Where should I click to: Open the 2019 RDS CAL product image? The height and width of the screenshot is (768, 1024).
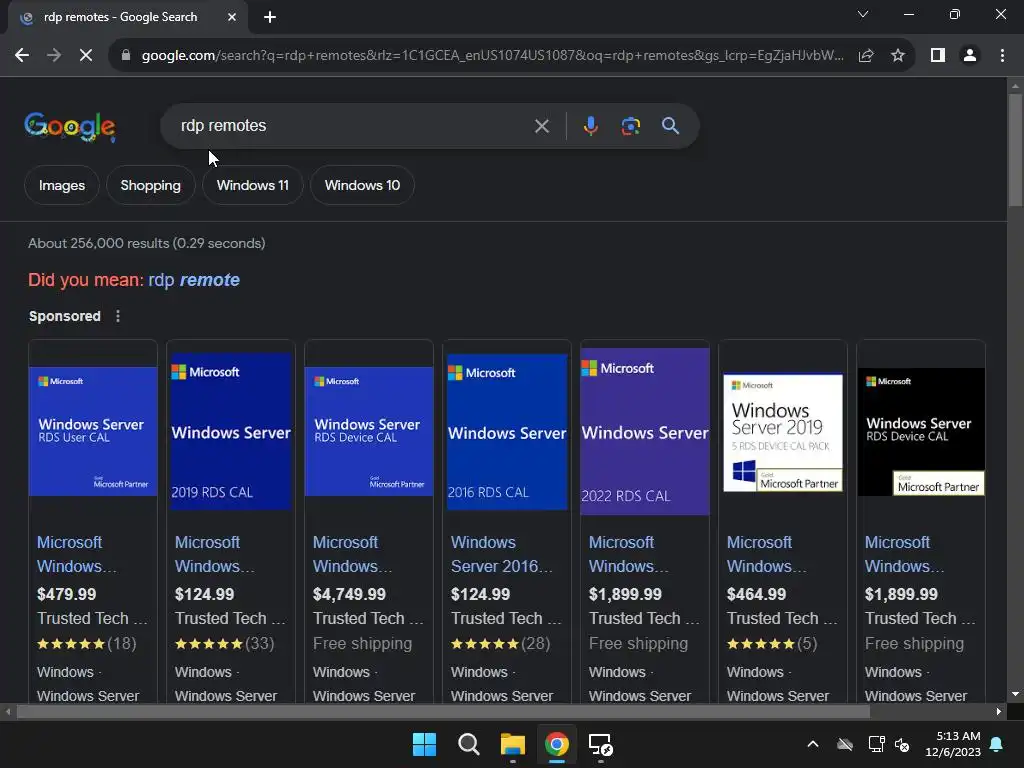tap(231, 431)
